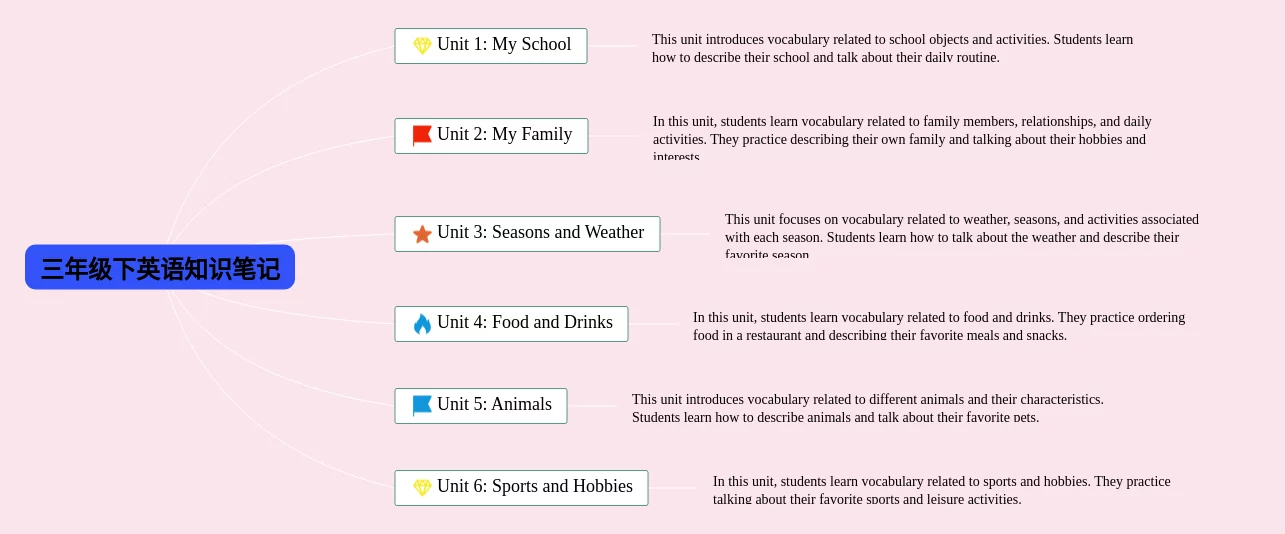Select the "Unit 3: Seasons and Weather" label

(x=540, y=233)
